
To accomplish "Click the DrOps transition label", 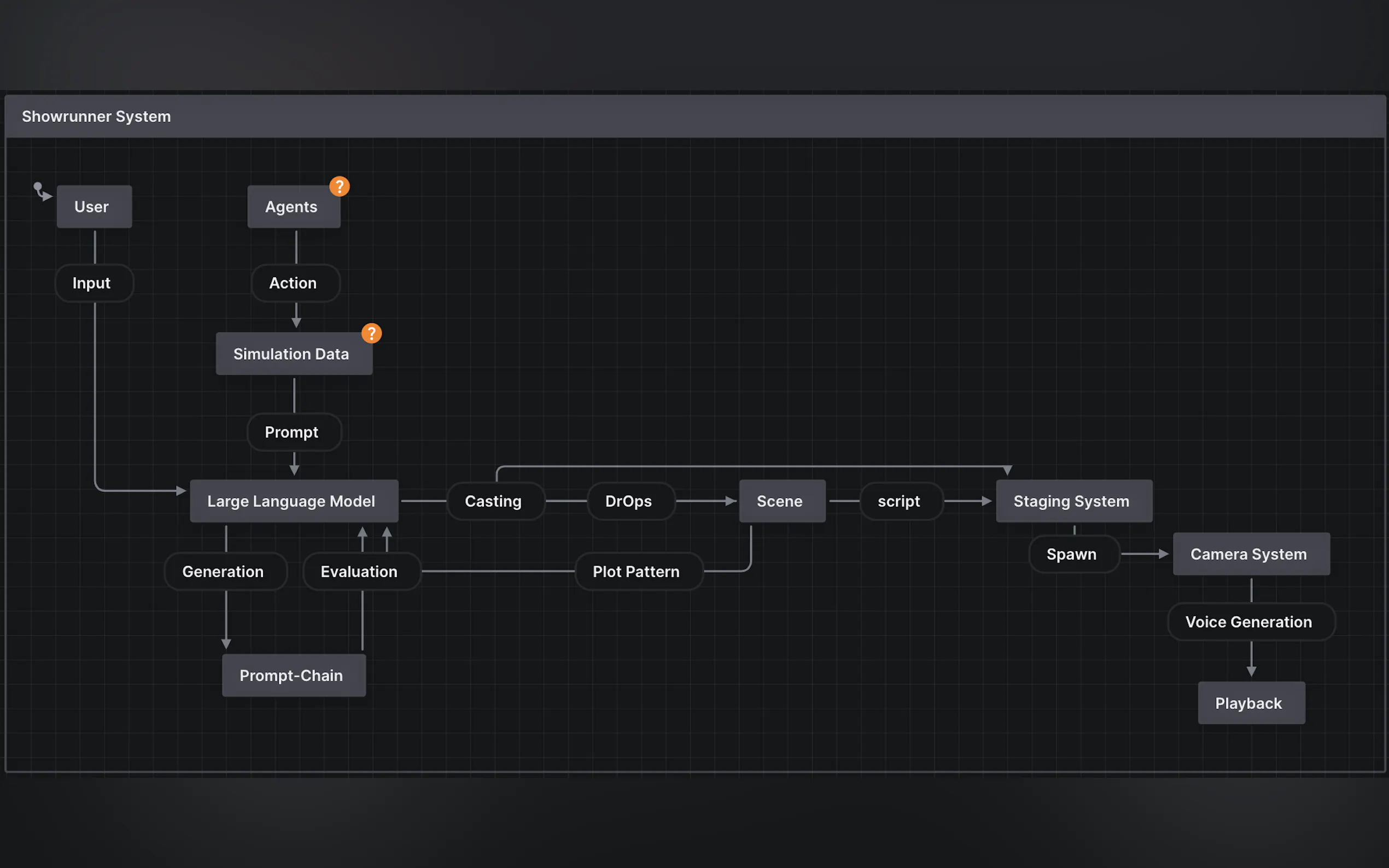I will pos(631,501).
